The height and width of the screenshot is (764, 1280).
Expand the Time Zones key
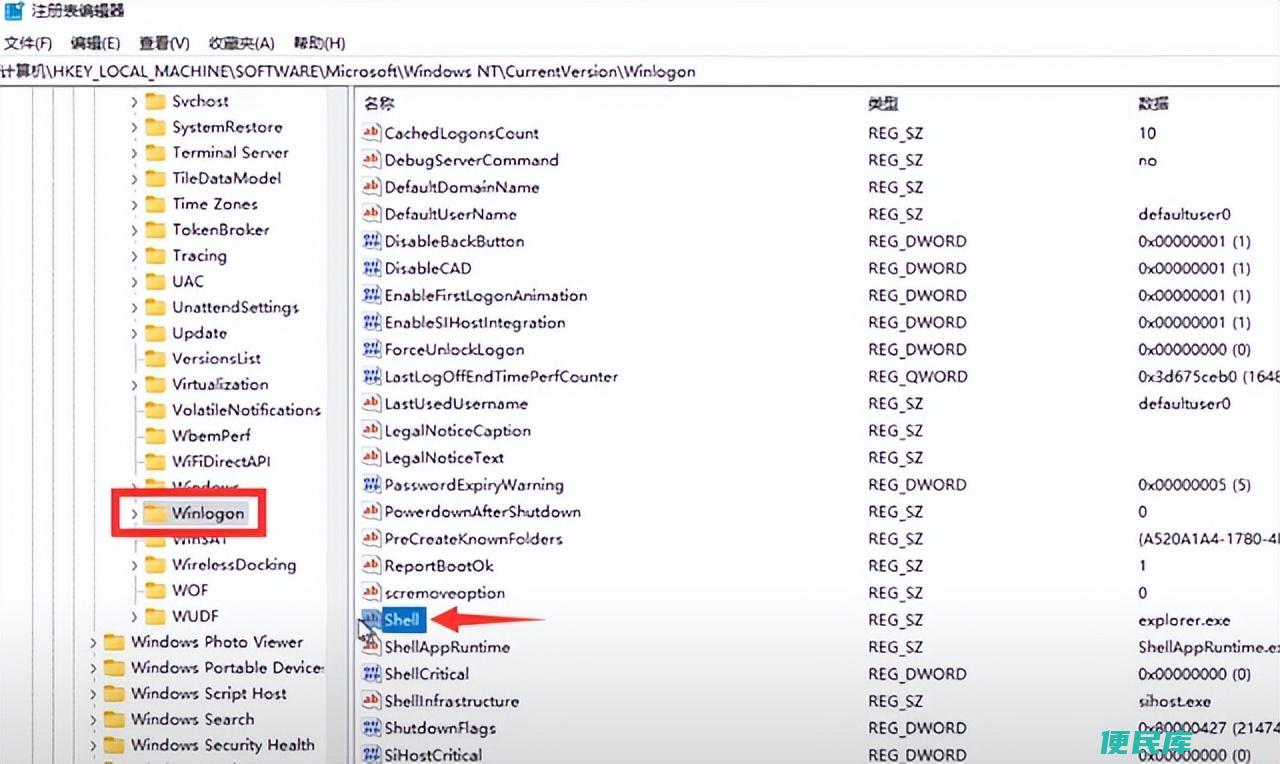(135, 204)
